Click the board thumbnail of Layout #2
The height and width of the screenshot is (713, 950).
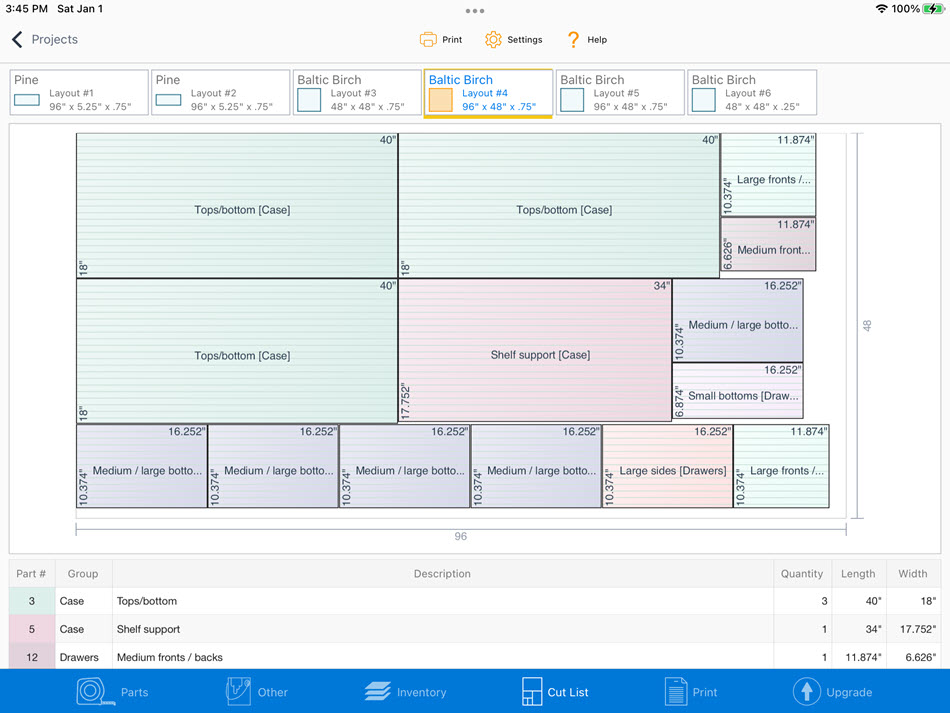pyautogui.click(x=168, y=100)
